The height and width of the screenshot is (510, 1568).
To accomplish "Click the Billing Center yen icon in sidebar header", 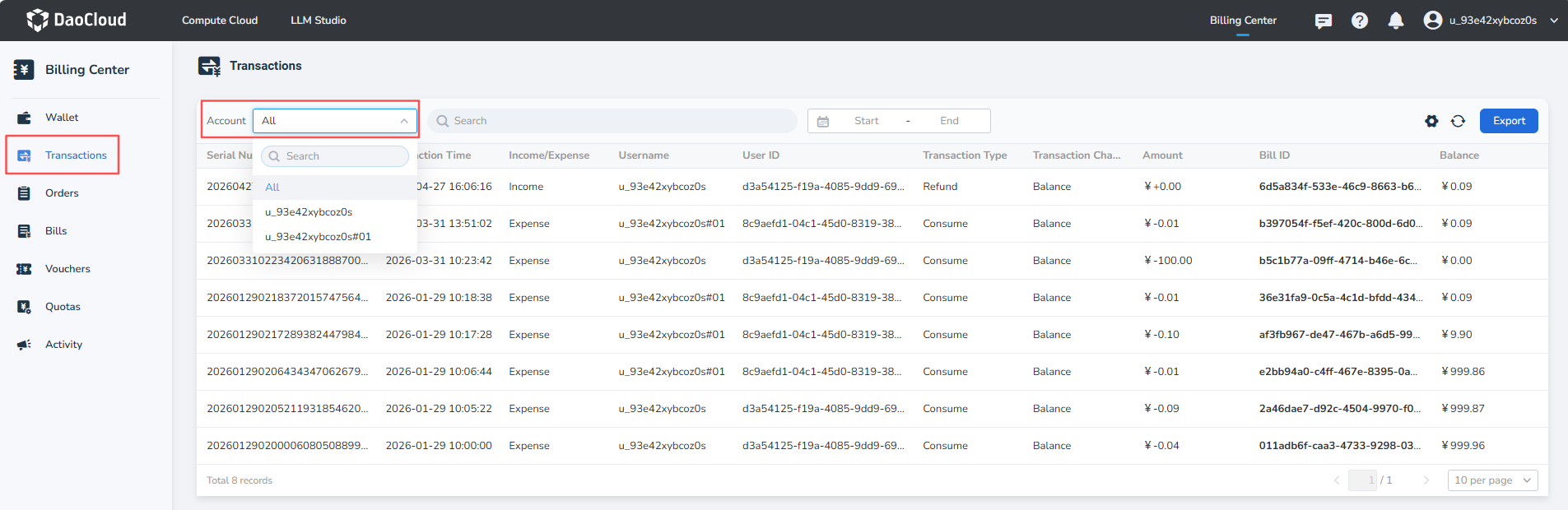I will coord(24,70).
